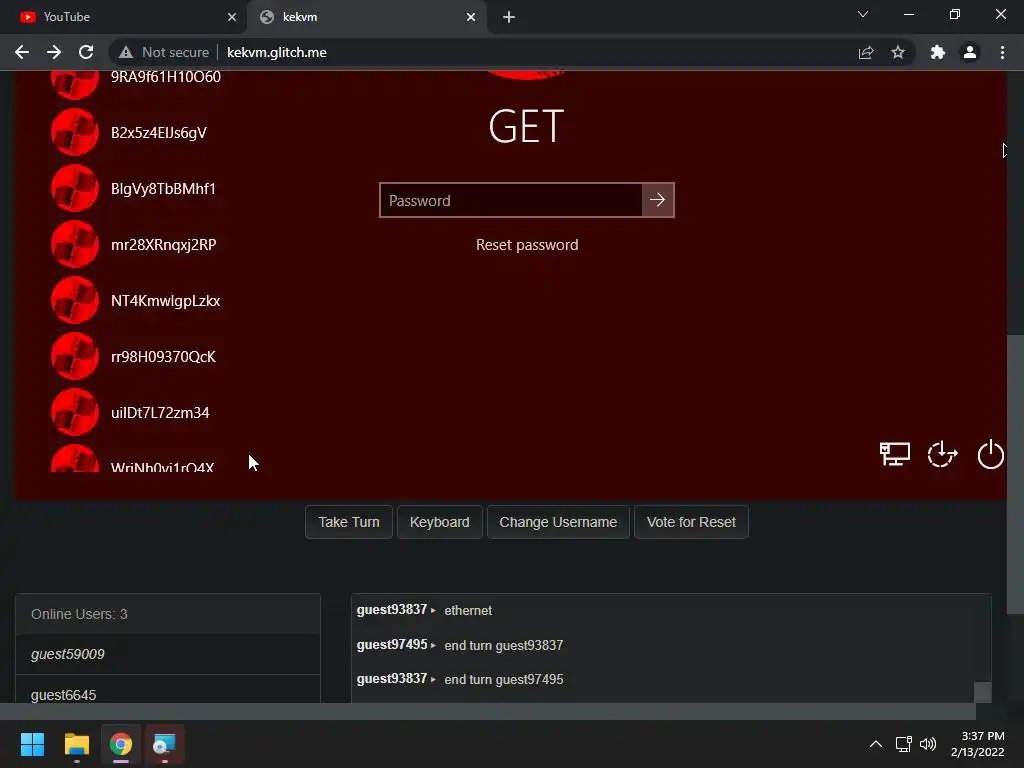Screen dimensions: 1024x768
Task: Open a new browser tab
Action: pos(509,17)
